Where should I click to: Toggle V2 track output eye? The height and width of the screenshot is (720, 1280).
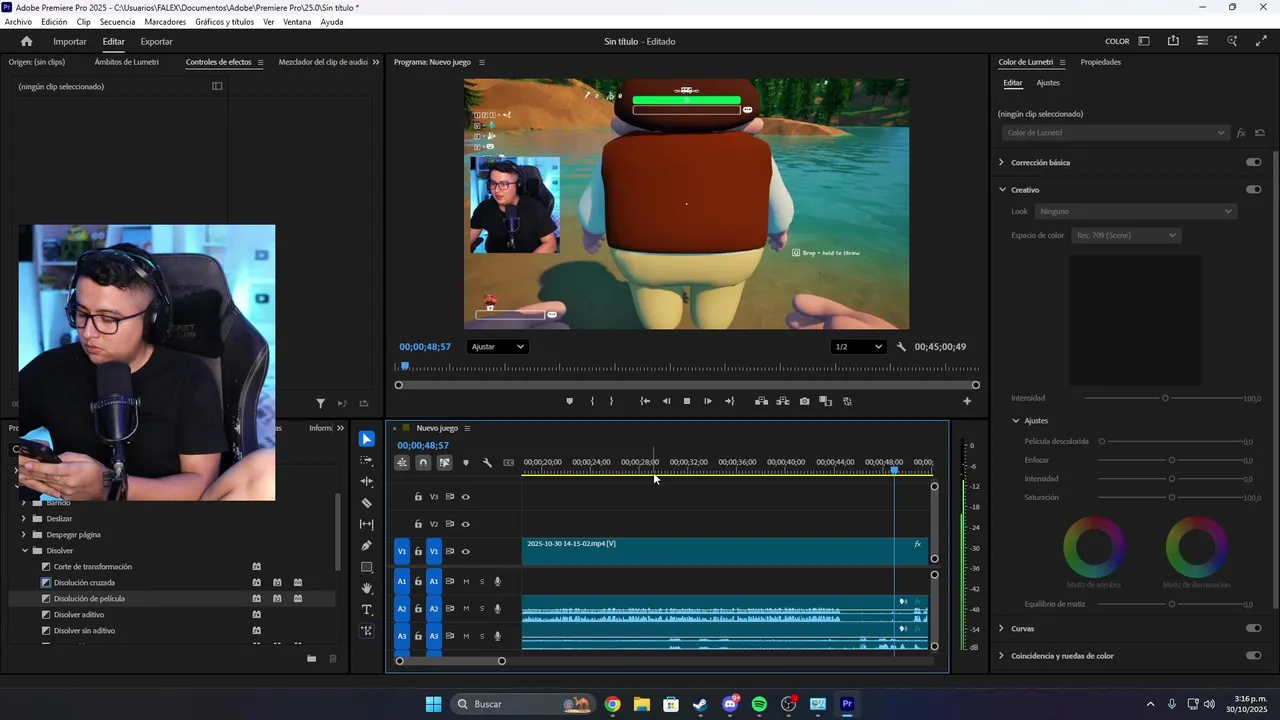tap(466, 524)
